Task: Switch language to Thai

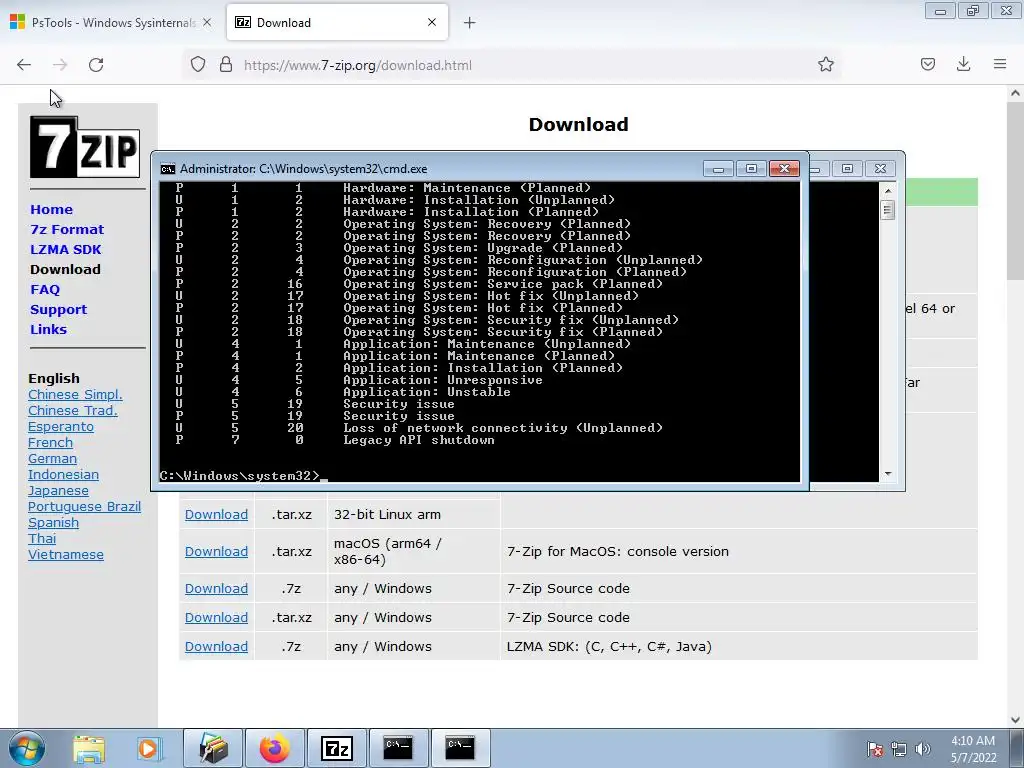Action: 42,538
